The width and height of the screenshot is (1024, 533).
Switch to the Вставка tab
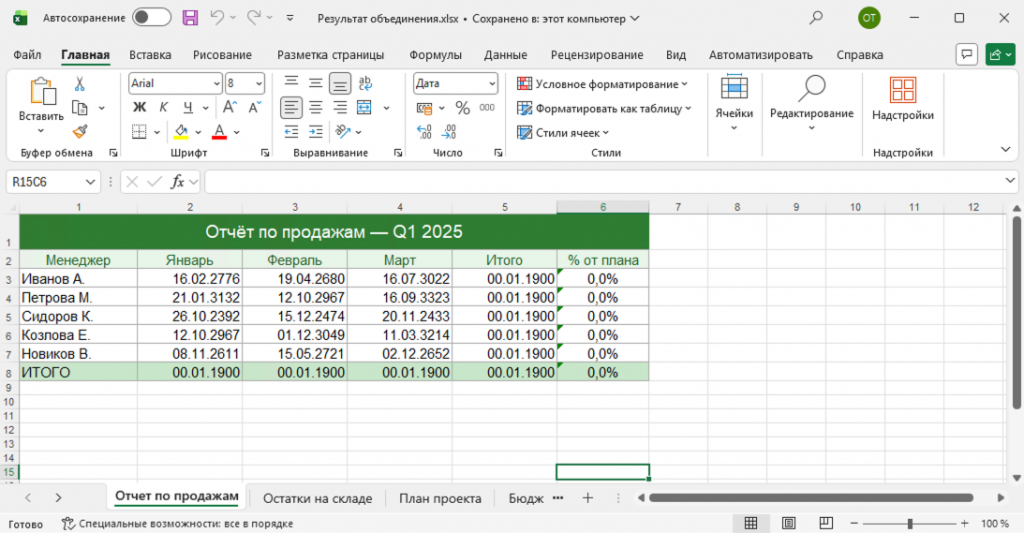[x=150, y=55]
